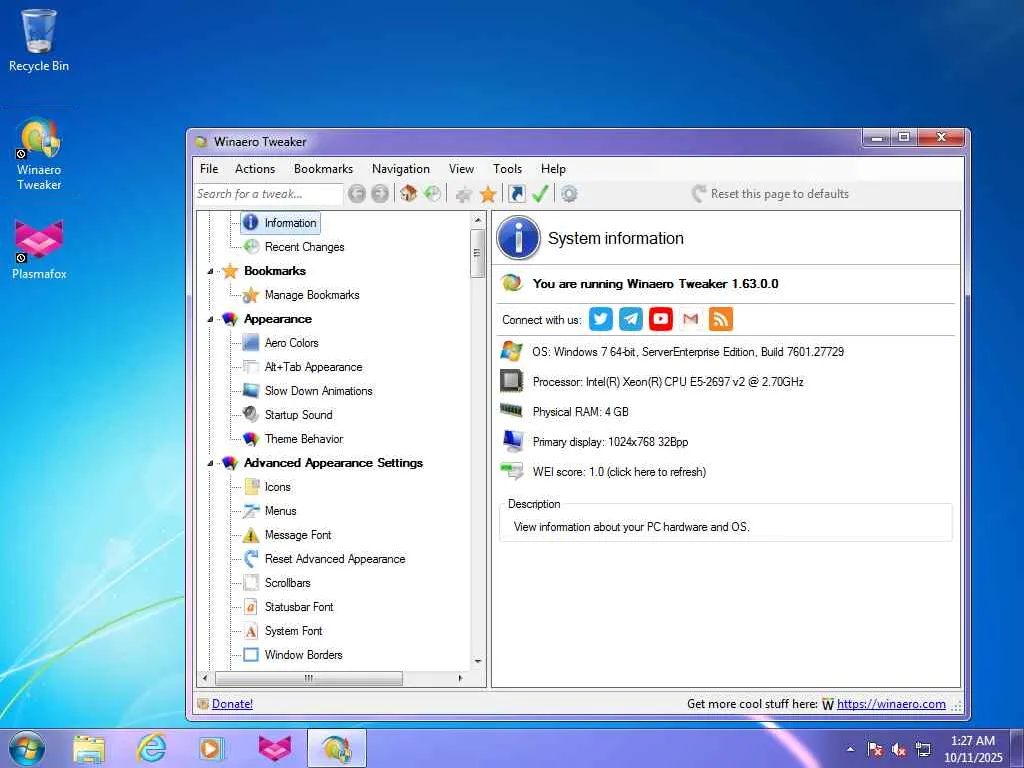This screenshot has width=1024, height=768.
Task: Open the View menu
Action: tap(461, 168)
